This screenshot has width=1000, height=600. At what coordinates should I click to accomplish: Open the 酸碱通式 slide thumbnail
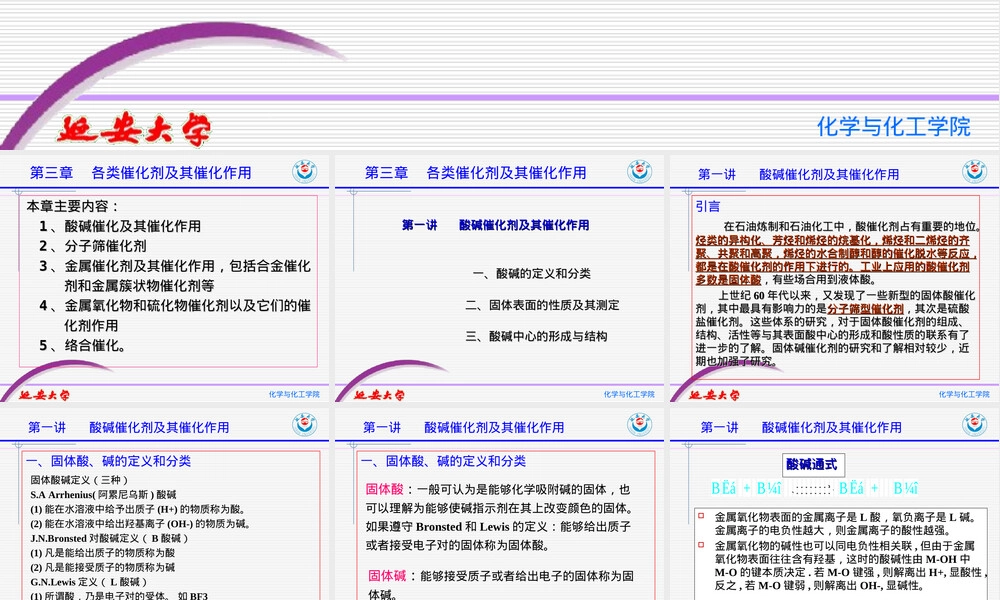(834, 504)
